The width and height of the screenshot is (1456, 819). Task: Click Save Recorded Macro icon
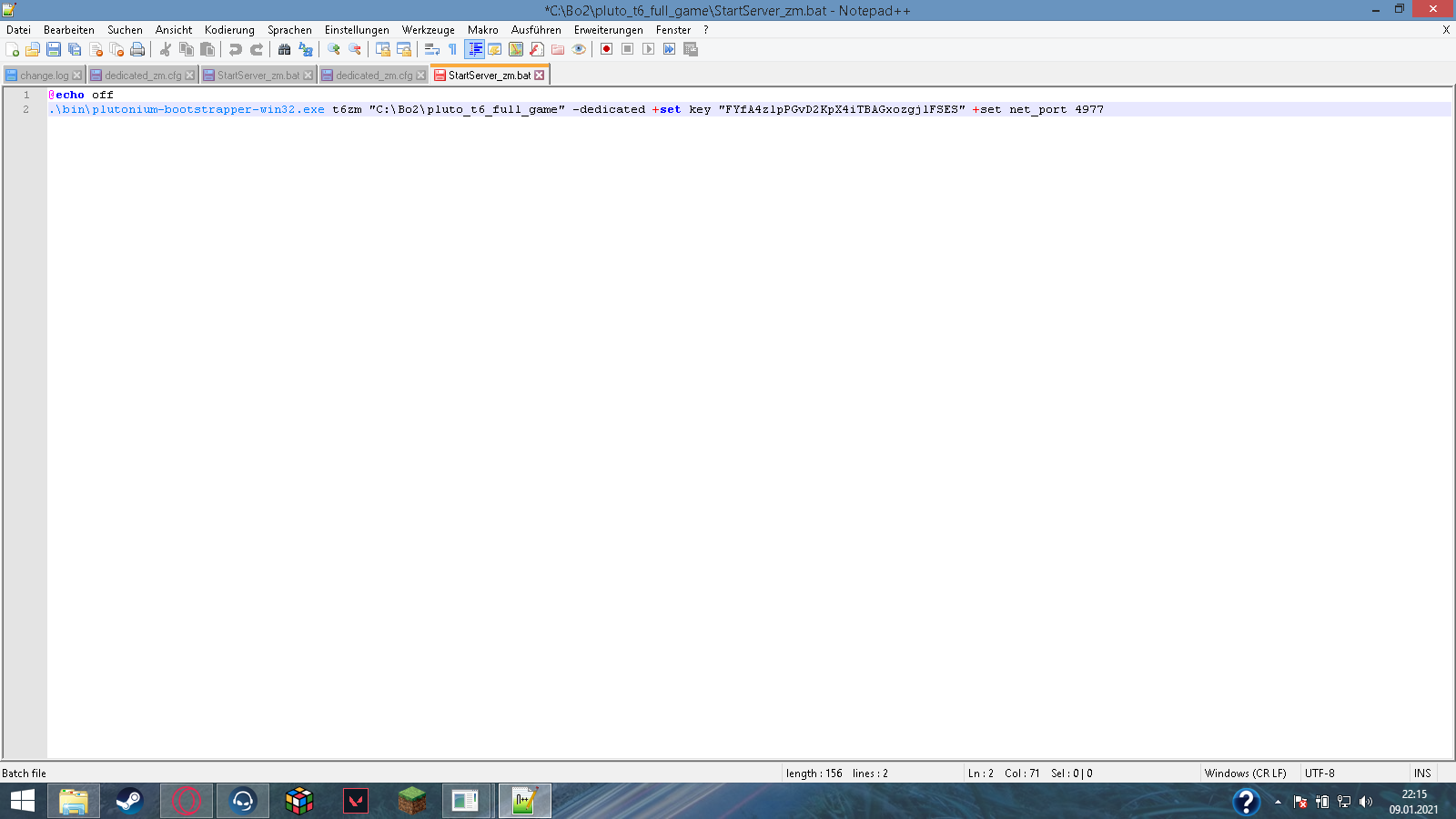pyautogui.click(x=691, y=49)
